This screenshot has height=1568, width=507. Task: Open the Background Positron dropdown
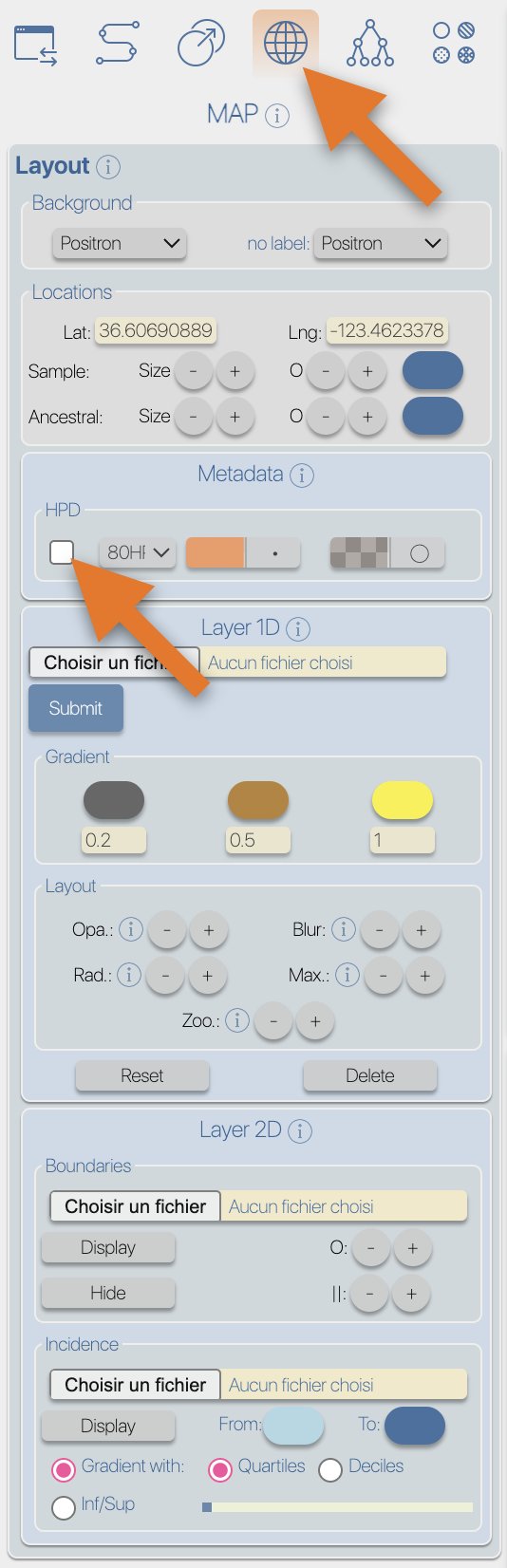click(120, 243)
